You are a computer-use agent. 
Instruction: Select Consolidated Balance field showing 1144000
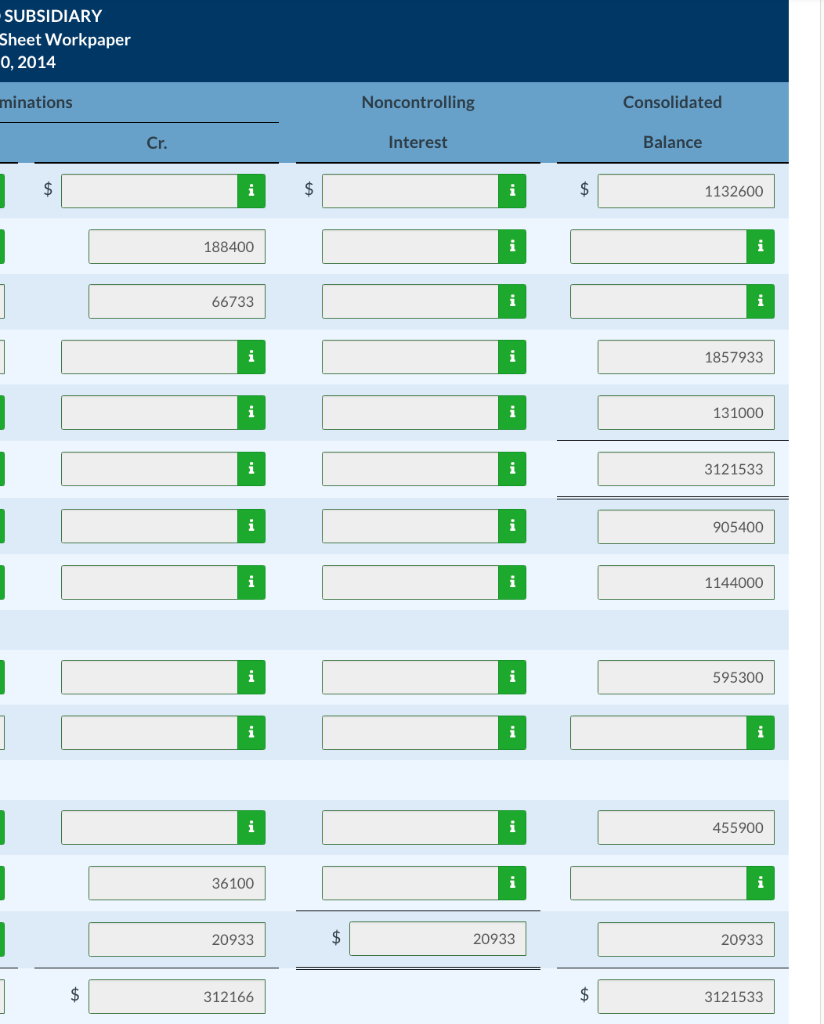pyautogui.click(x=686, y=582)
